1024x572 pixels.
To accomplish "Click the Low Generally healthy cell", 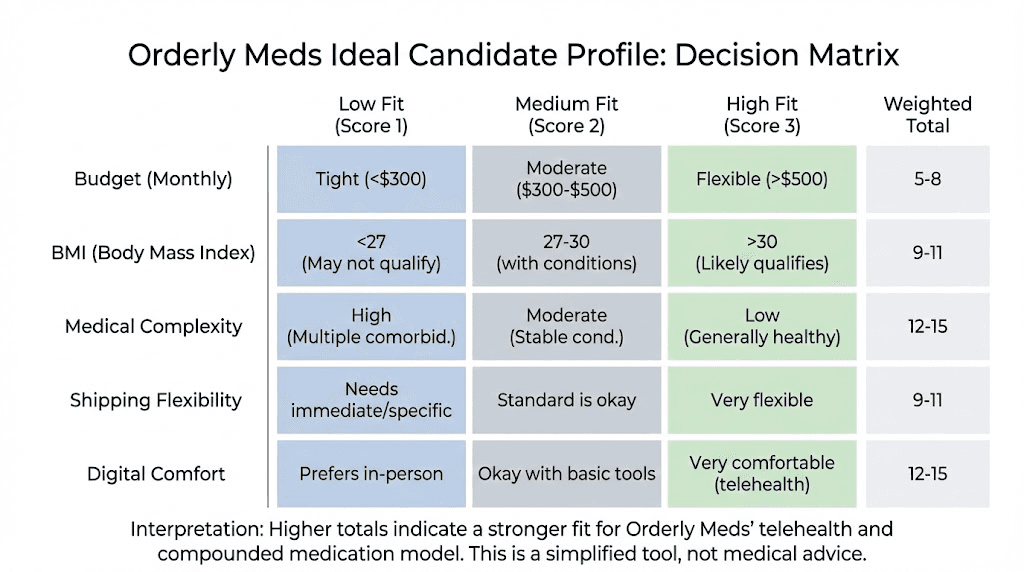I will point(761,326).
